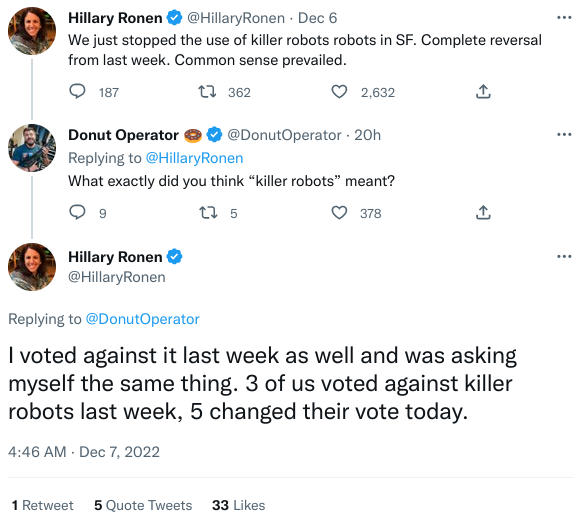Image resolution: width=585 pixels, height=523 pixels.
Task: Share Hillary Ronen's first tweet
Action: 483,91
